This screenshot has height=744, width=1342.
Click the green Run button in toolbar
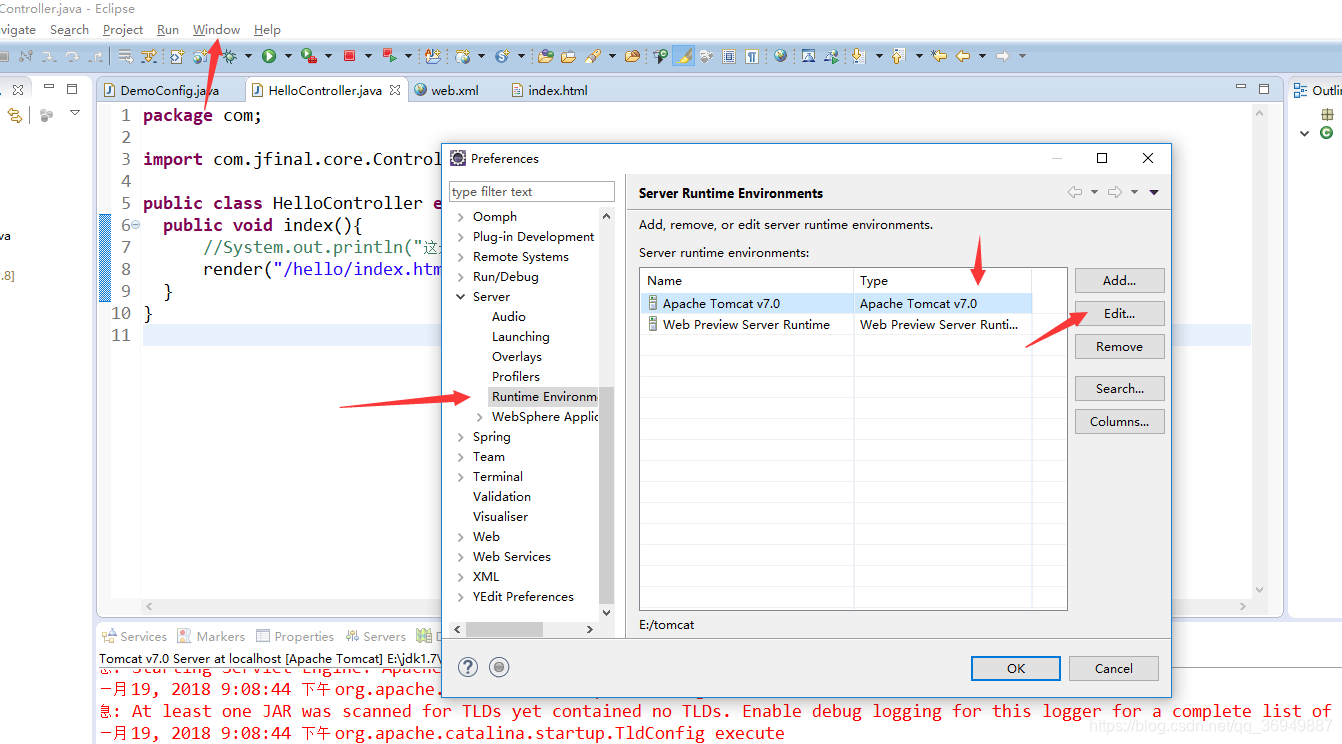coord(269,56)
